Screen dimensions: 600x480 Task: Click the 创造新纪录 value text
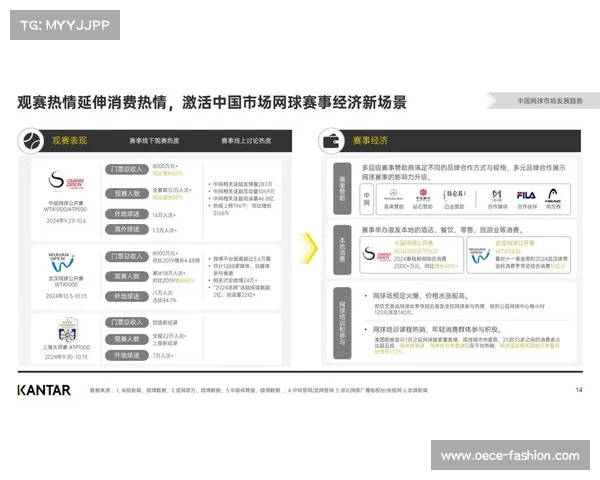point(165,323)
